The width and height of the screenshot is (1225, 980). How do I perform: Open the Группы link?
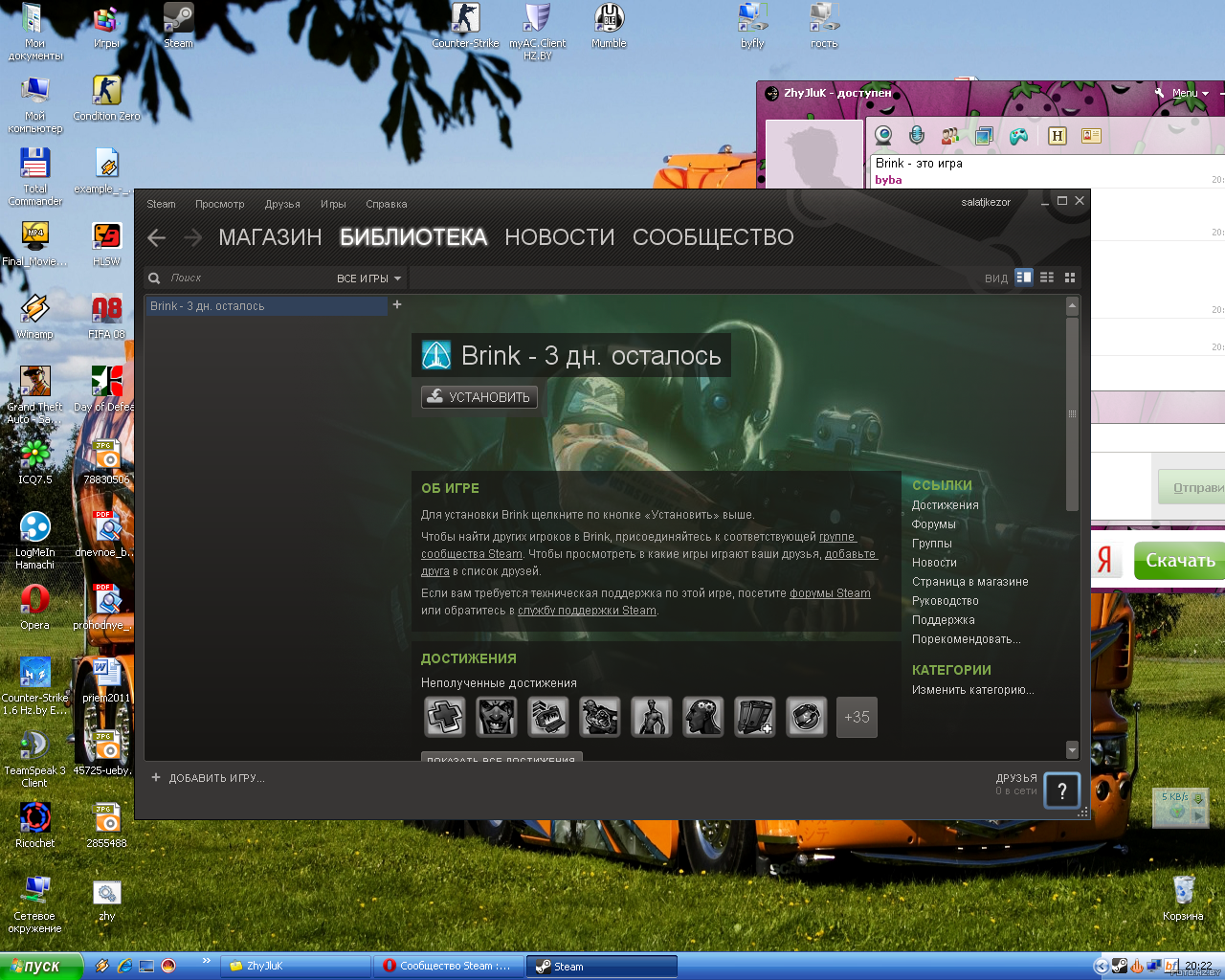coord(932,544)
